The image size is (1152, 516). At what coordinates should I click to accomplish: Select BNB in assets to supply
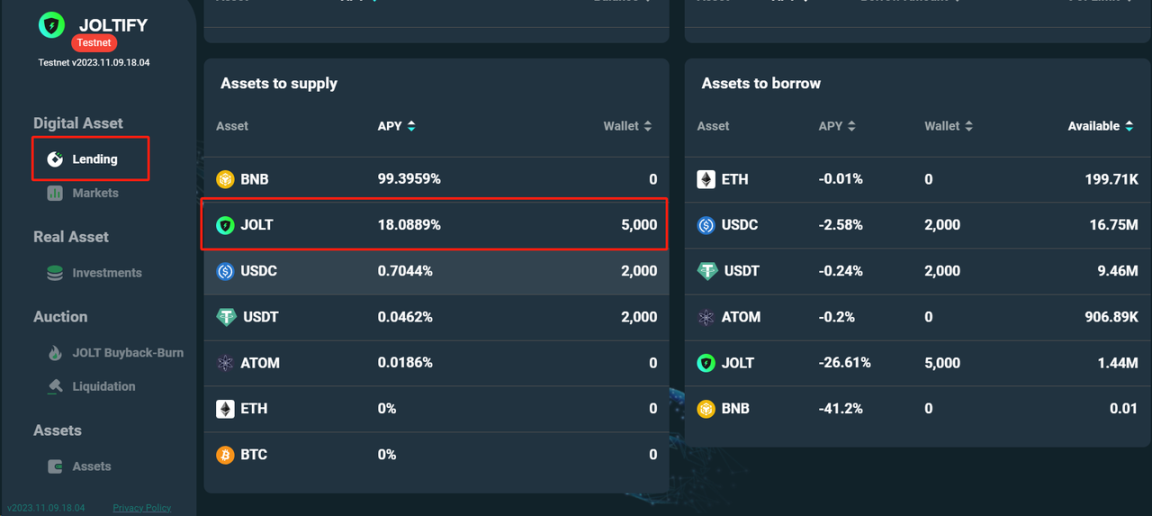(x=436, y=179)
